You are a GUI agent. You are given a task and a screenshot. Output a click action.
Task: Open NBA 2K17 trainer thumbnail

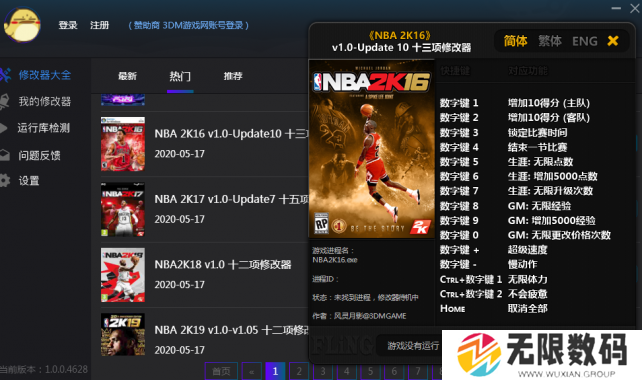(x=123, y=210)
